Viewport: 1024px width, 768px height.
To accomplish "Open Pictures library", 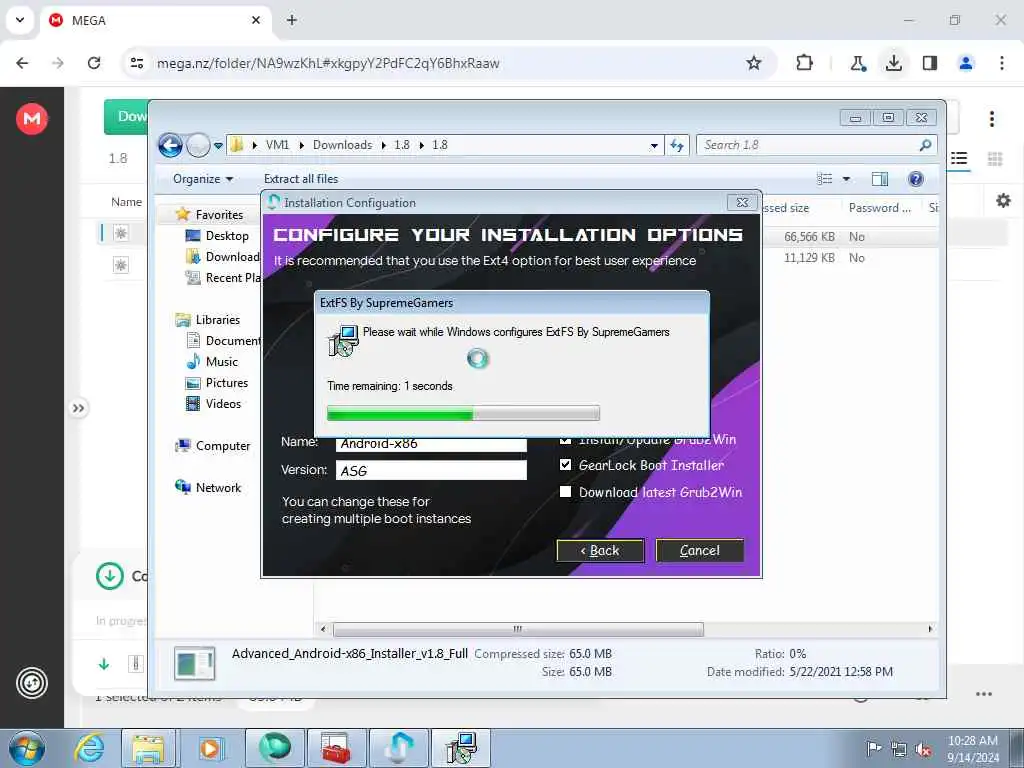I will tap(217, 383).
